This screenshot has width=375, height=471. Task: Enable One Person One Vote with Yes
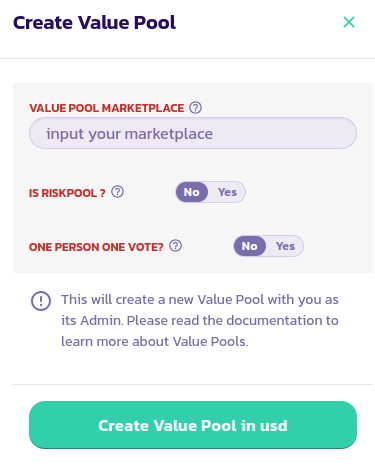(x=285, y=246)
